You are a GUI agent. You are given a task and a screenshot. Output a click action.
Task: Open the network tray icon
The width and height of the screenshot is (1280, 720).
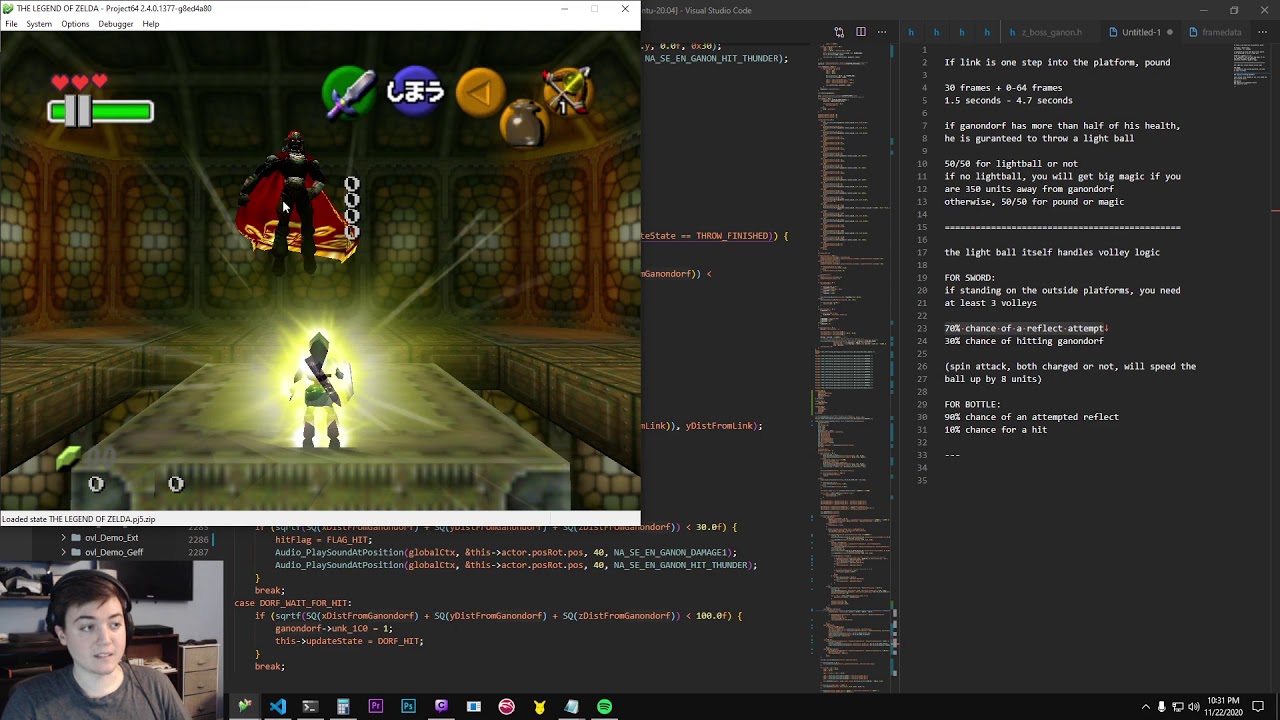click(x=1178, y=707)
